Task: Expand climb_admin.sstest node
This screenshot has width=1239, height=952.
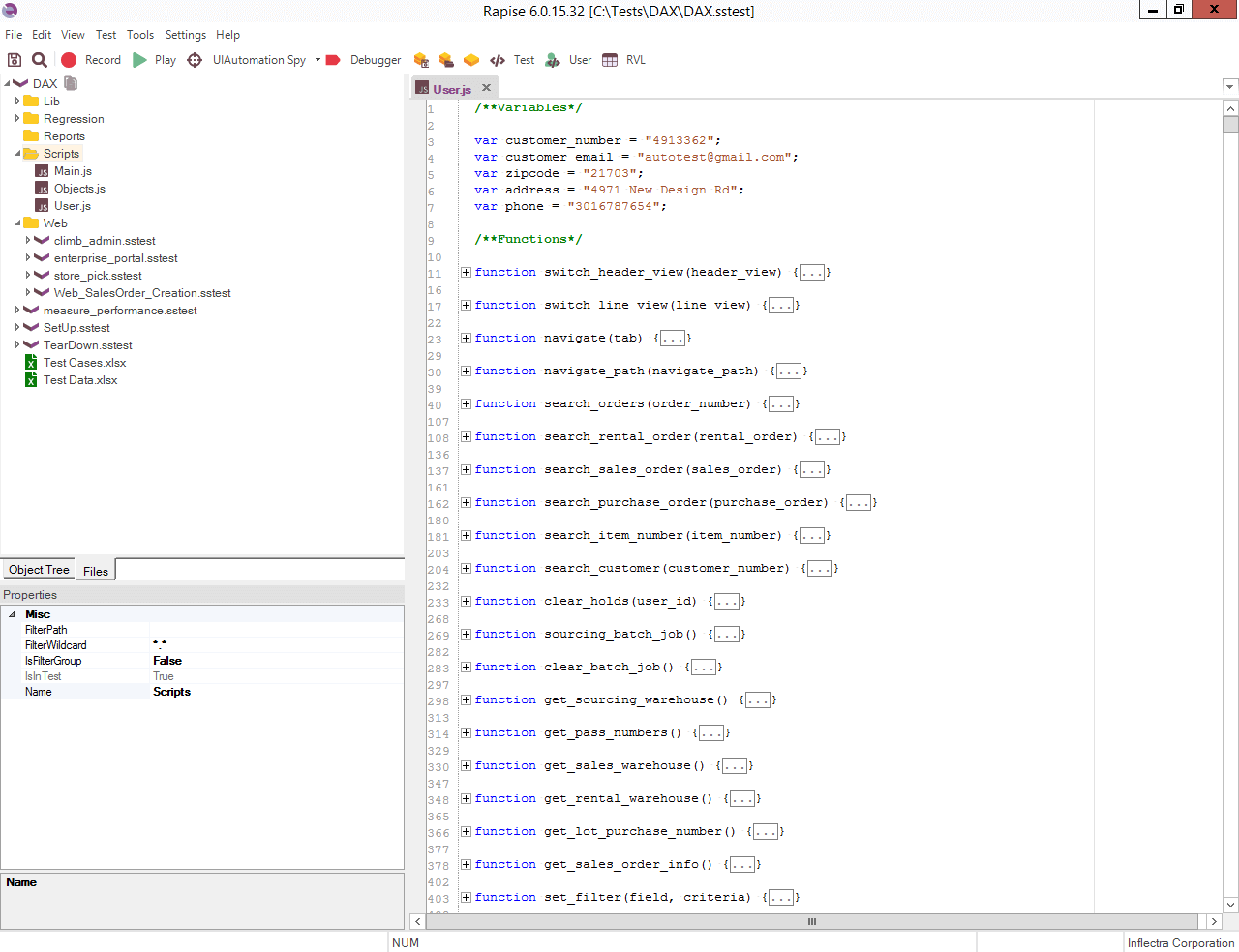Action: click(28, 240)
